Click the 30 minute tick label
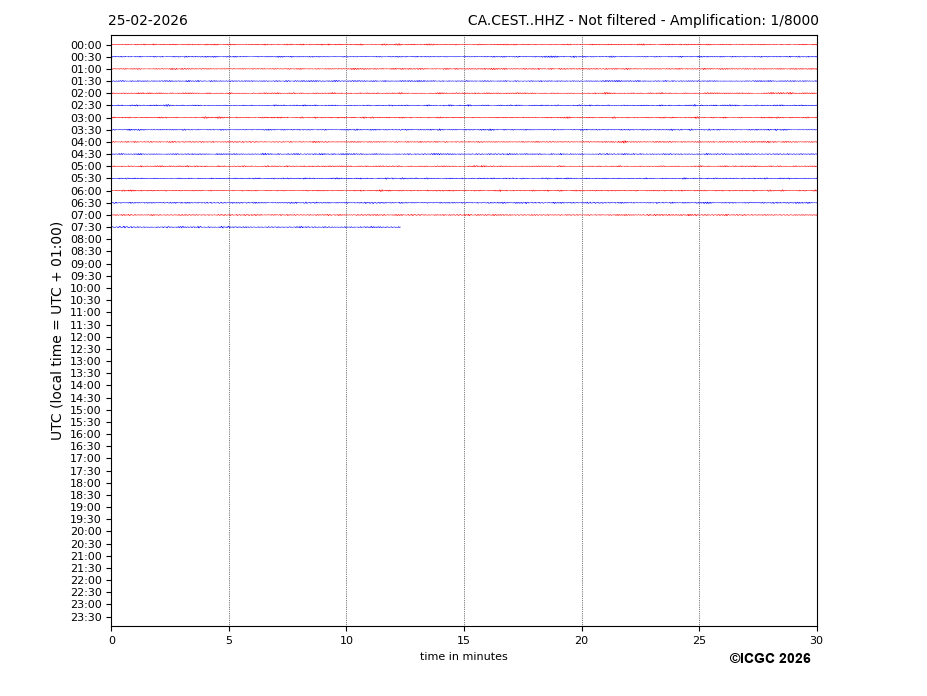Image resolution: width=927 pixels, height=696 pixels. 816,641
